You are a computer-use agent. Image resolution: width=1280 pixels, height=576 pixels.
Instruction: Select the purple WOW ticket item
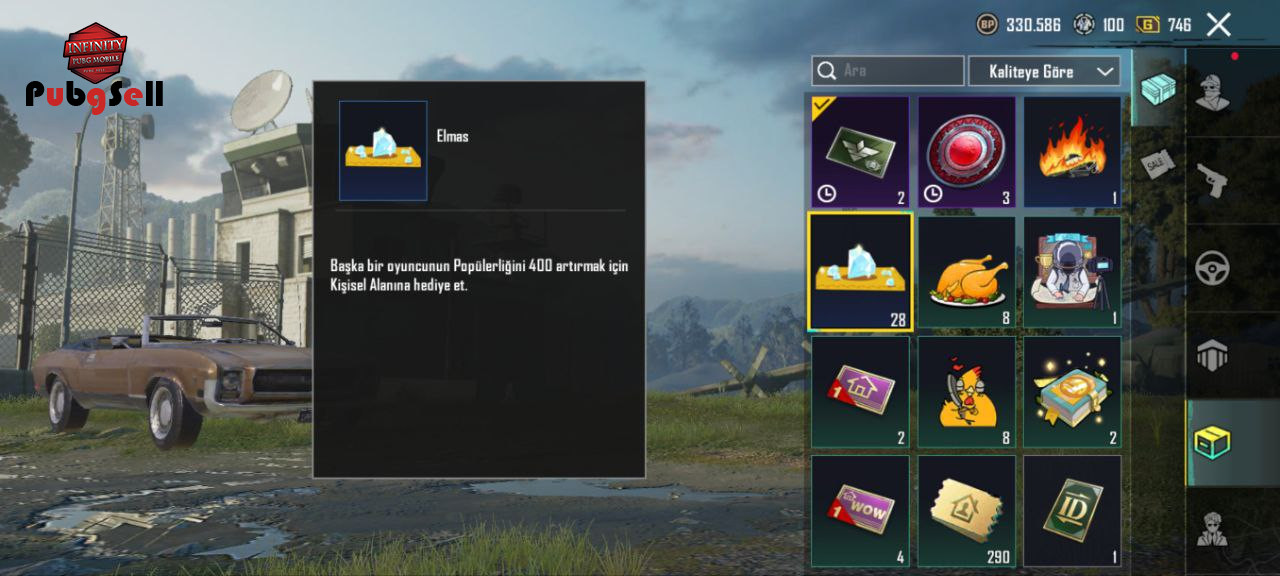click(860, 511)
